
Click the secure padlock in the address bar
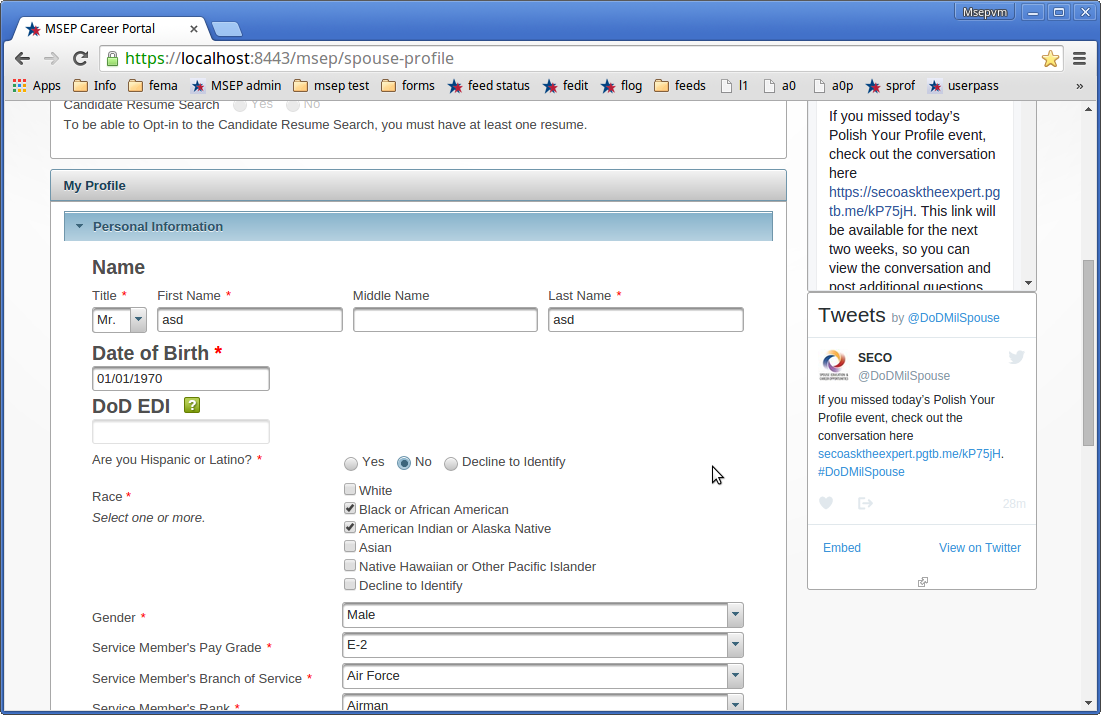point(112,58)
